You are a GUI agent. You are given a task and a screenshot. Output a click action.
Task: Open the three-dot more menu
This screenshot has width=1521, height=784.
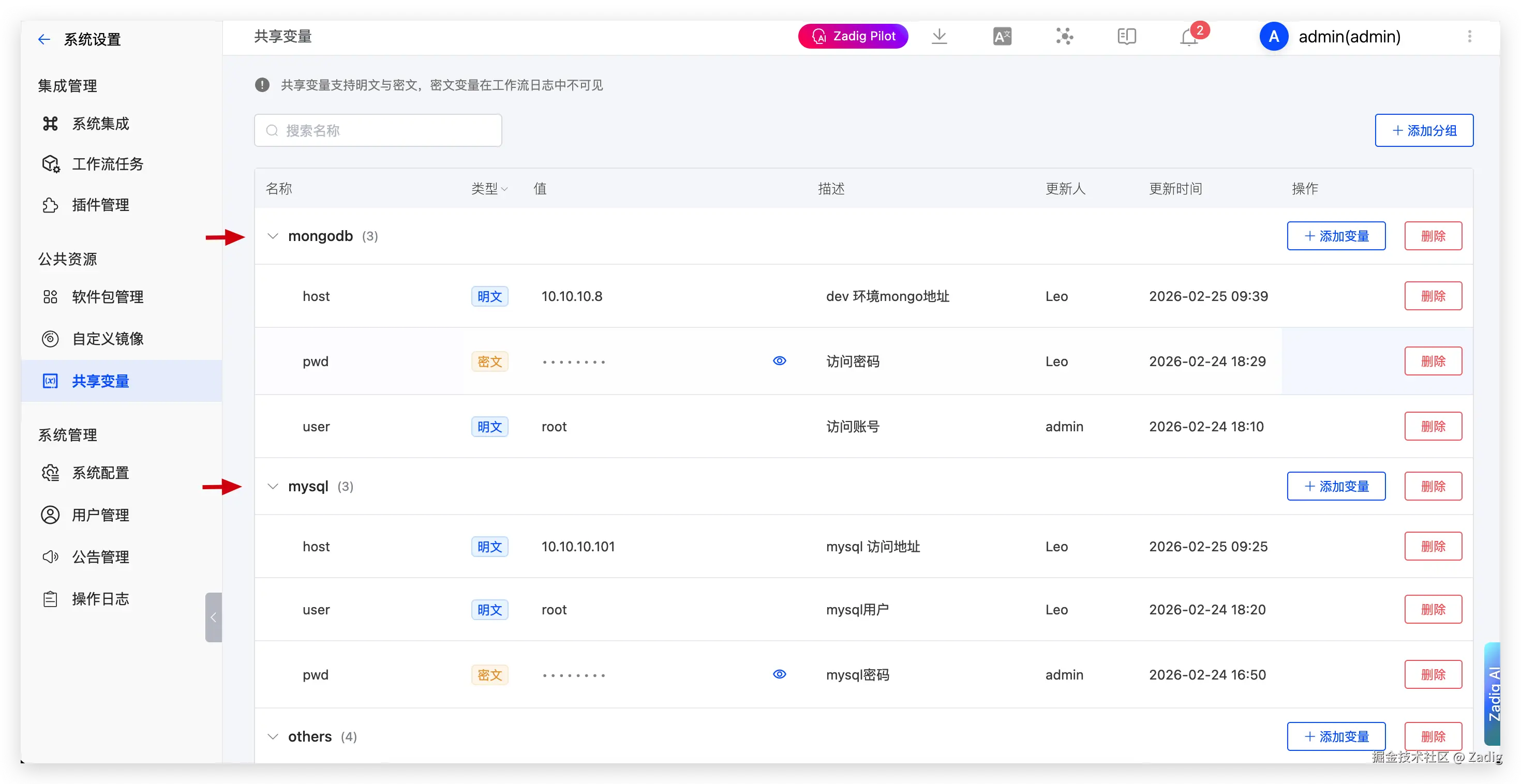point(1469,37)
